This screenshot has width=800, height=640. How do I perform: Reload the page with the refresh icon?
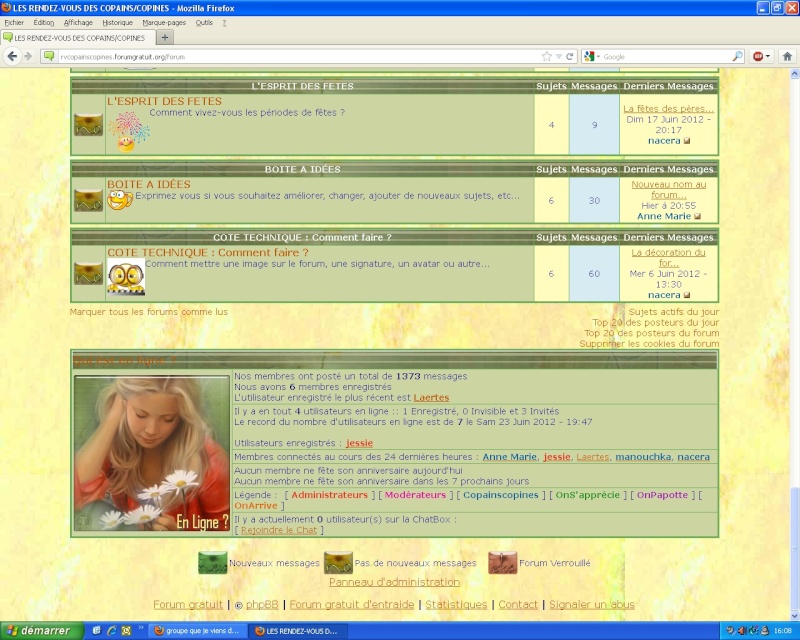[569, 56]
